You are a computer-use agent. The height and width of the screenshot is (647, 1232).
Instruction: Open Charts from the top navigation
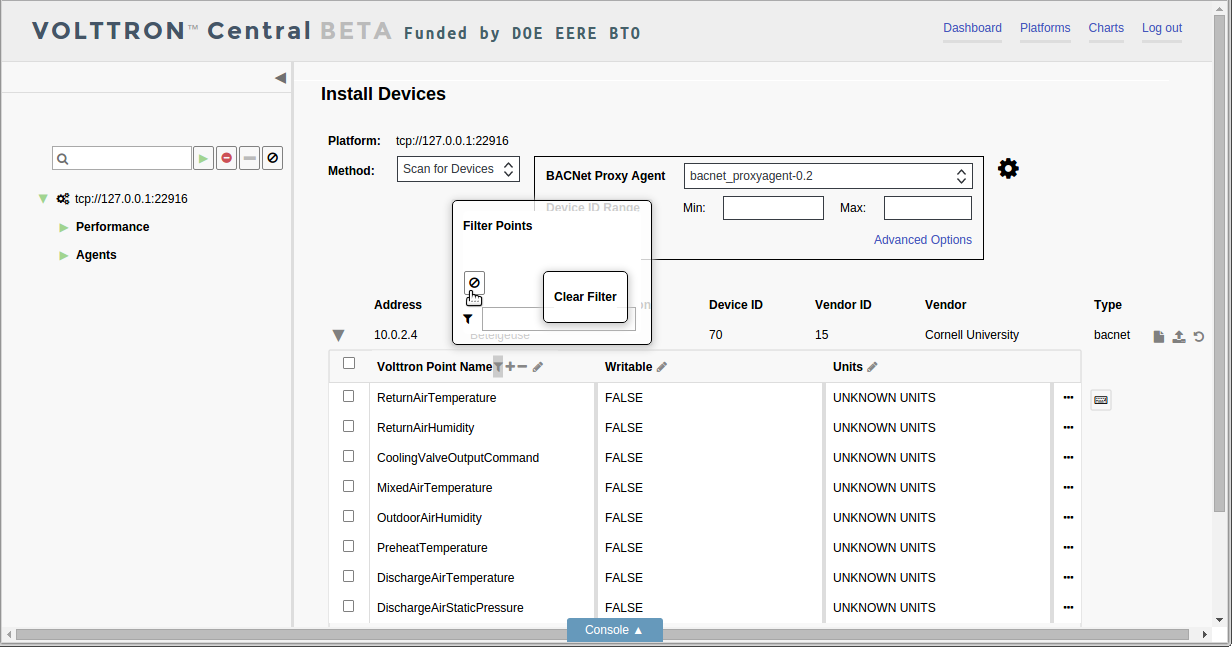[x=1106, y=28]
